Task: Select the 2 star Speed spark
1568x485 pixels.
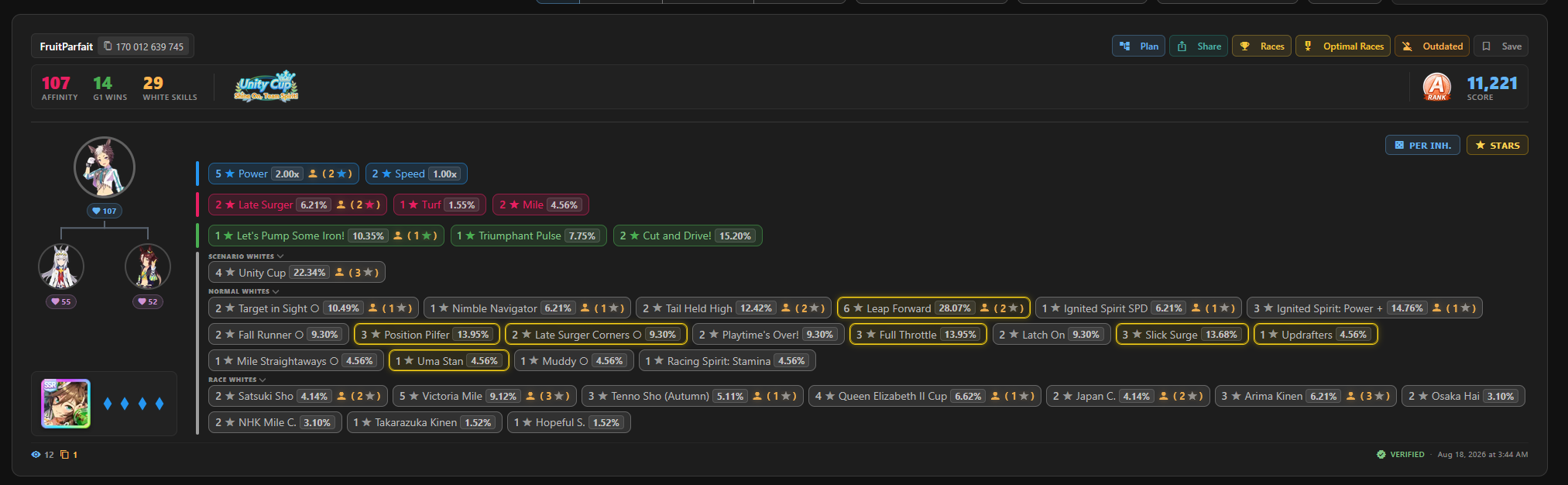Action: click(417, 174)
